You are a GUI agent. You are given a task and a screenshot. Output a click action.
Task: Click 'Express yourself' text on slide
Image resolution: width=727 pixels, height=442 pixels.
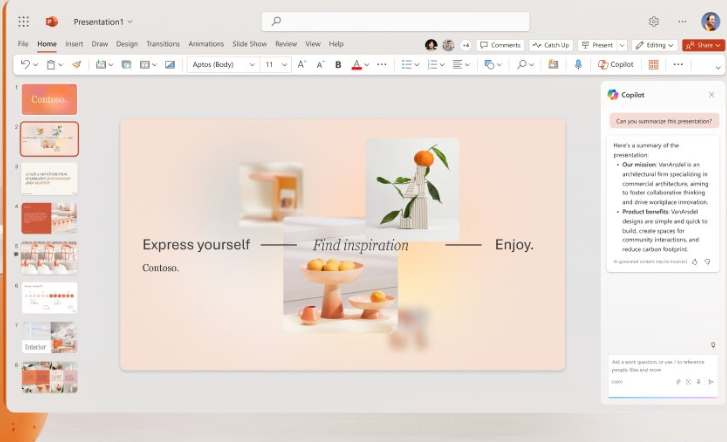pyautogui.click(x=196, y=244)
